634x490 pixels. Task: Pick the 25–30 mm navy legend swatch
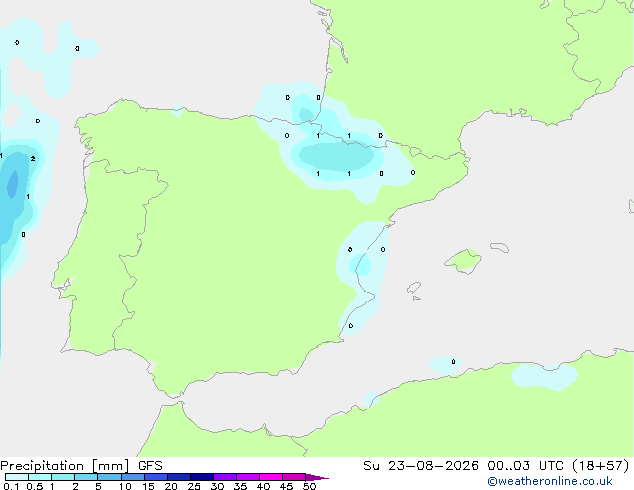(202, 477)
